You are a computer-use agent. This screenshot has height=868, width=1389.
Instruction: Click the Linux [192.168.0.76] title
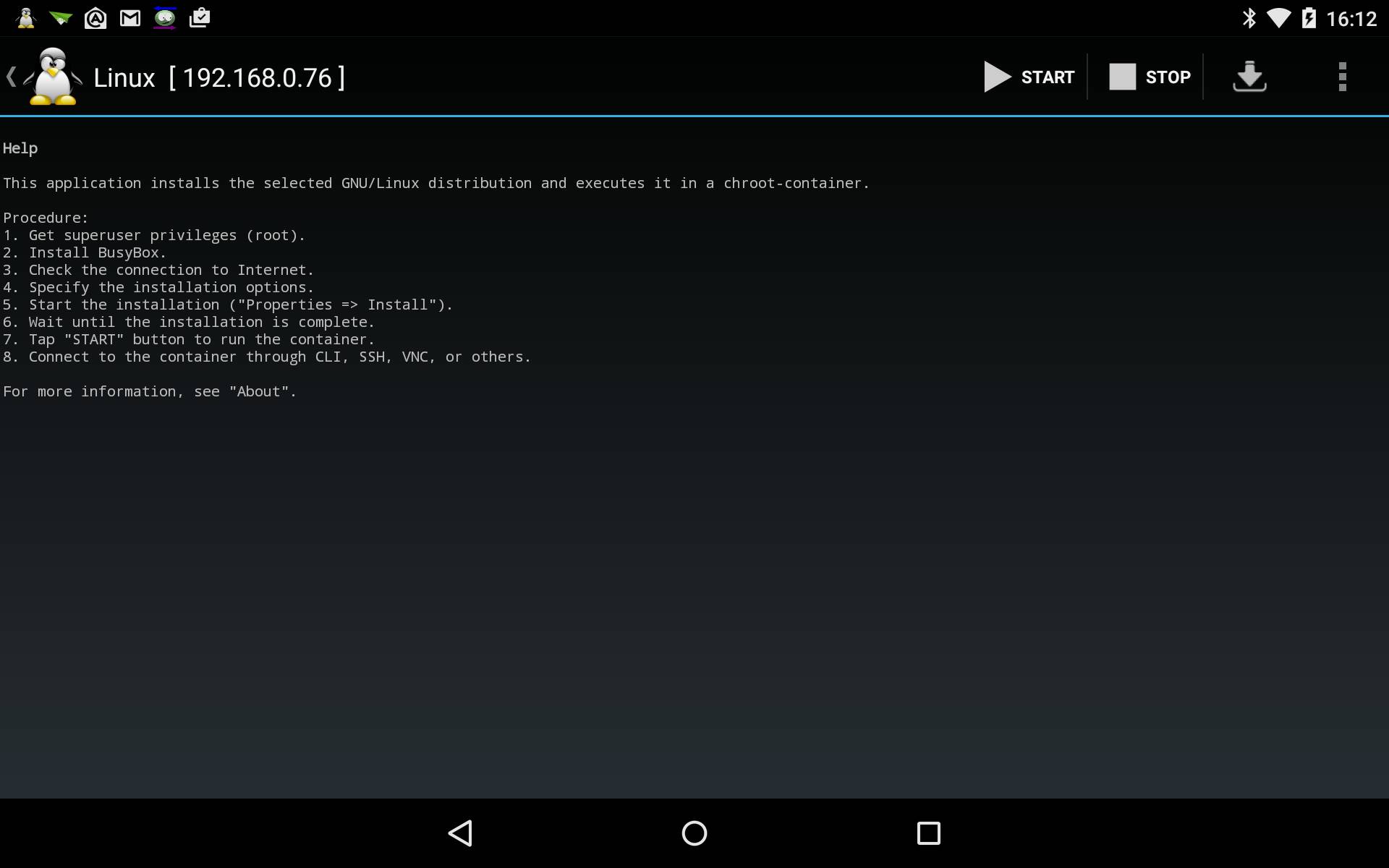click(x=219, y=78)
